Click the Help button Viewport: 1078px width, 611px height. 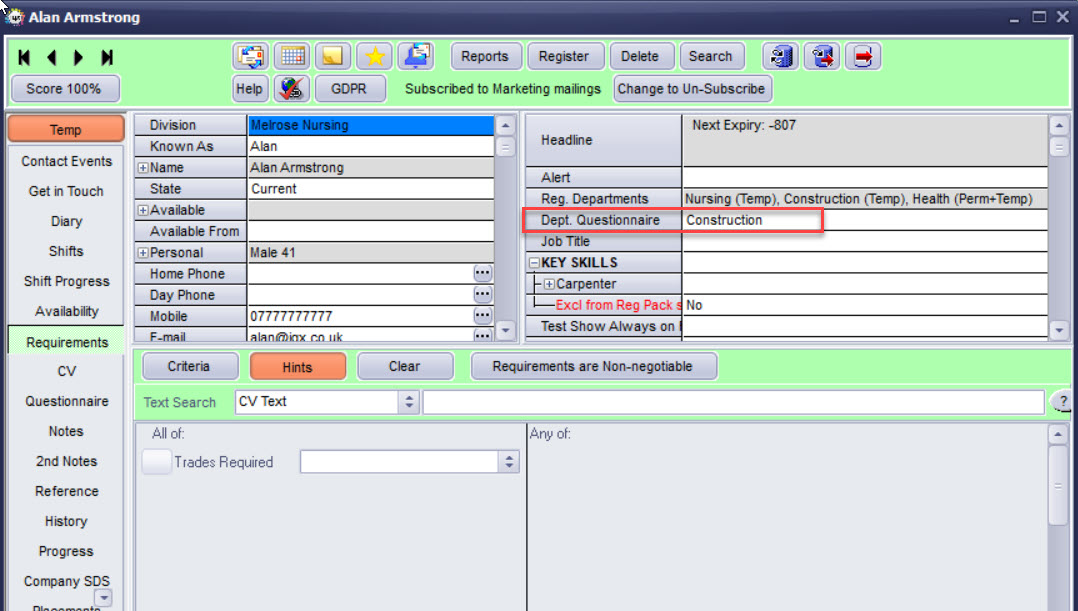pyautogui.click(x=249, y=89)
